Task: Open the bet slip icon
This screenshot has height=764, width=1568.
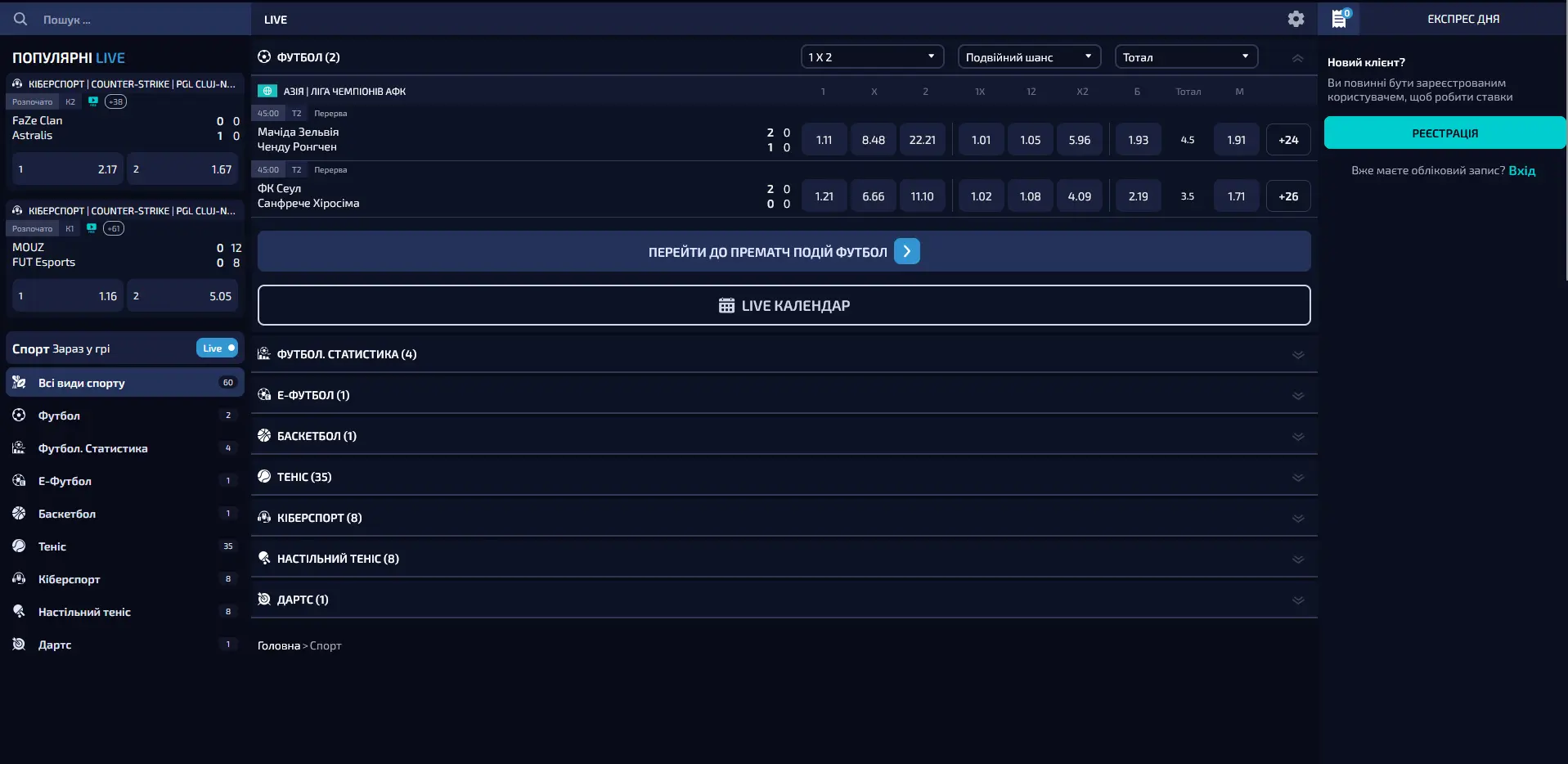Action: (x=1339, y=19)
